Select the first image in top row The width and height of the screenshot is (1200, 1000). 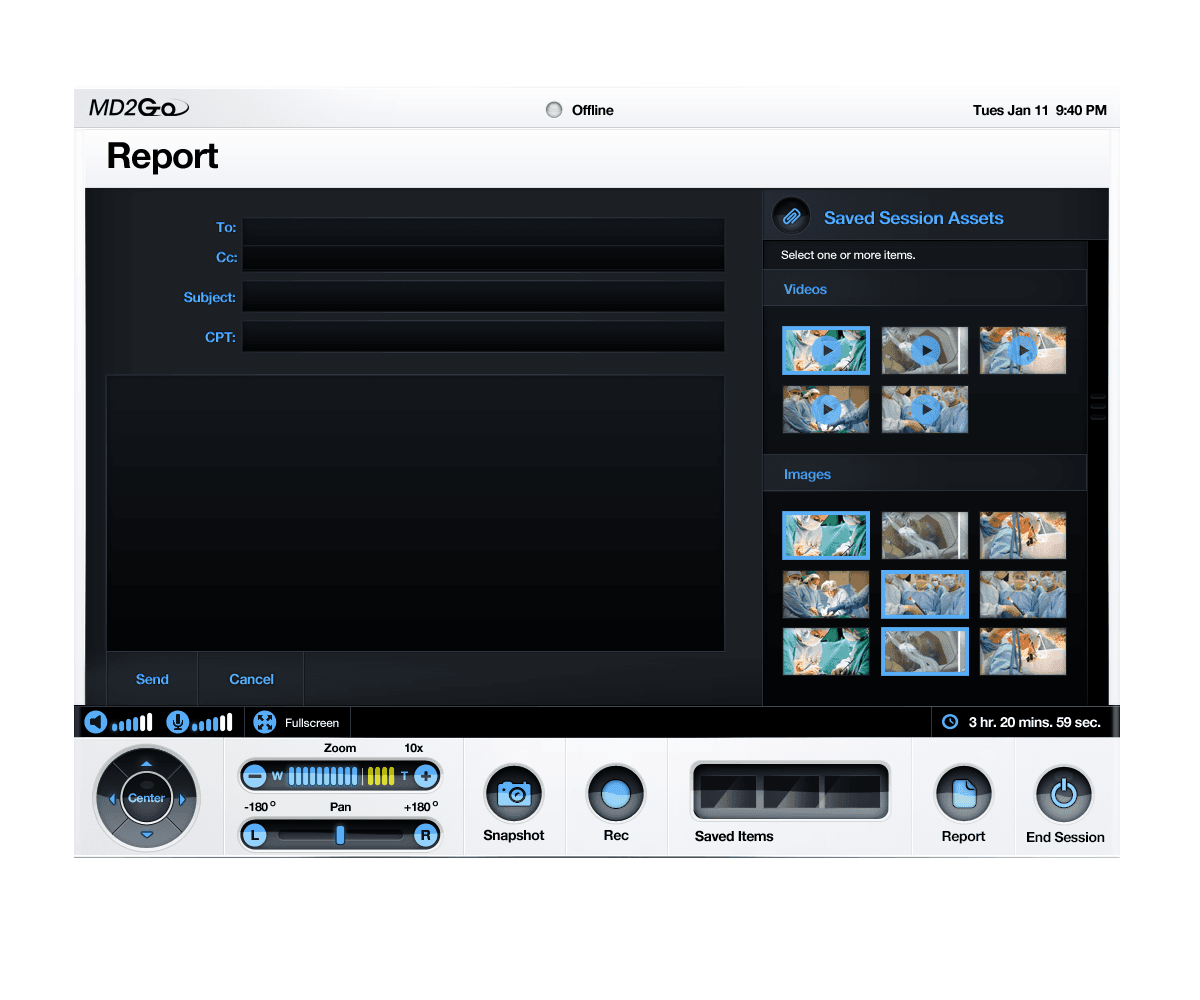pyautogui.click(x=826, y=536)
